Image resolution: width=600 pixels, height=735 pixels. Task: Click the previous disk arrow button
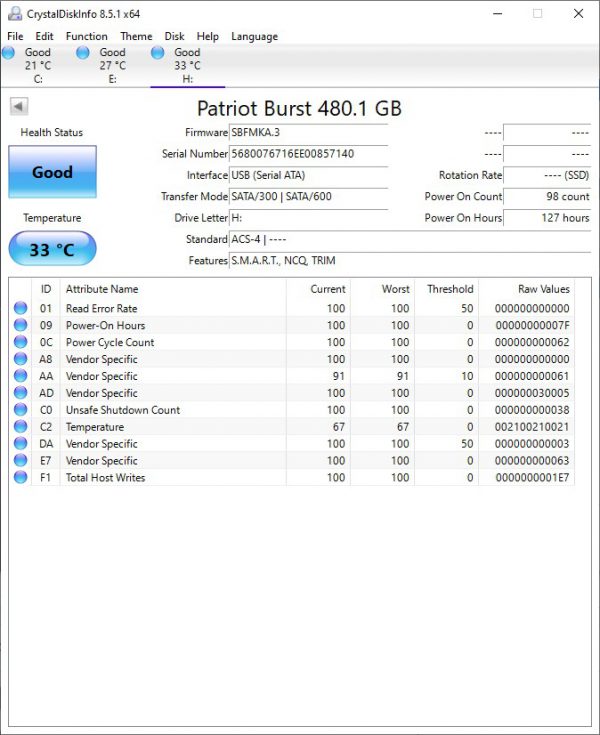tap(19, 107)
